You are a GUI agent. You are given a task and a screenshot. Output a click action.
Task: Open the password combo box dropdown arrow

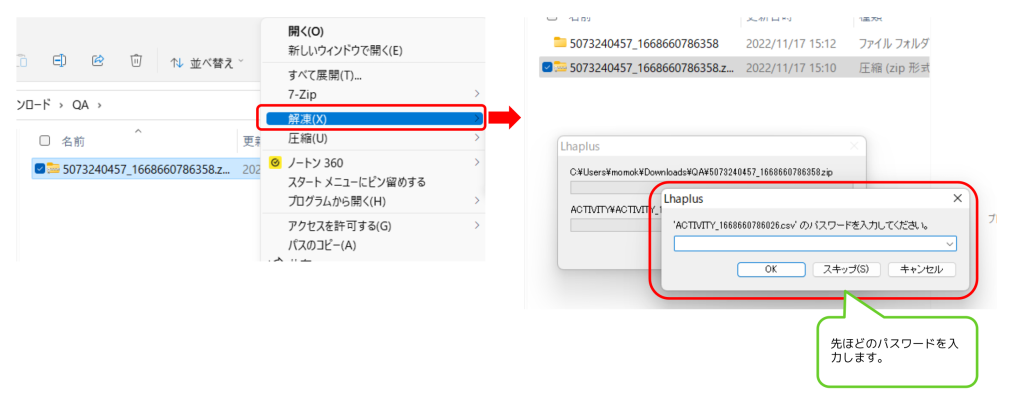950,244
